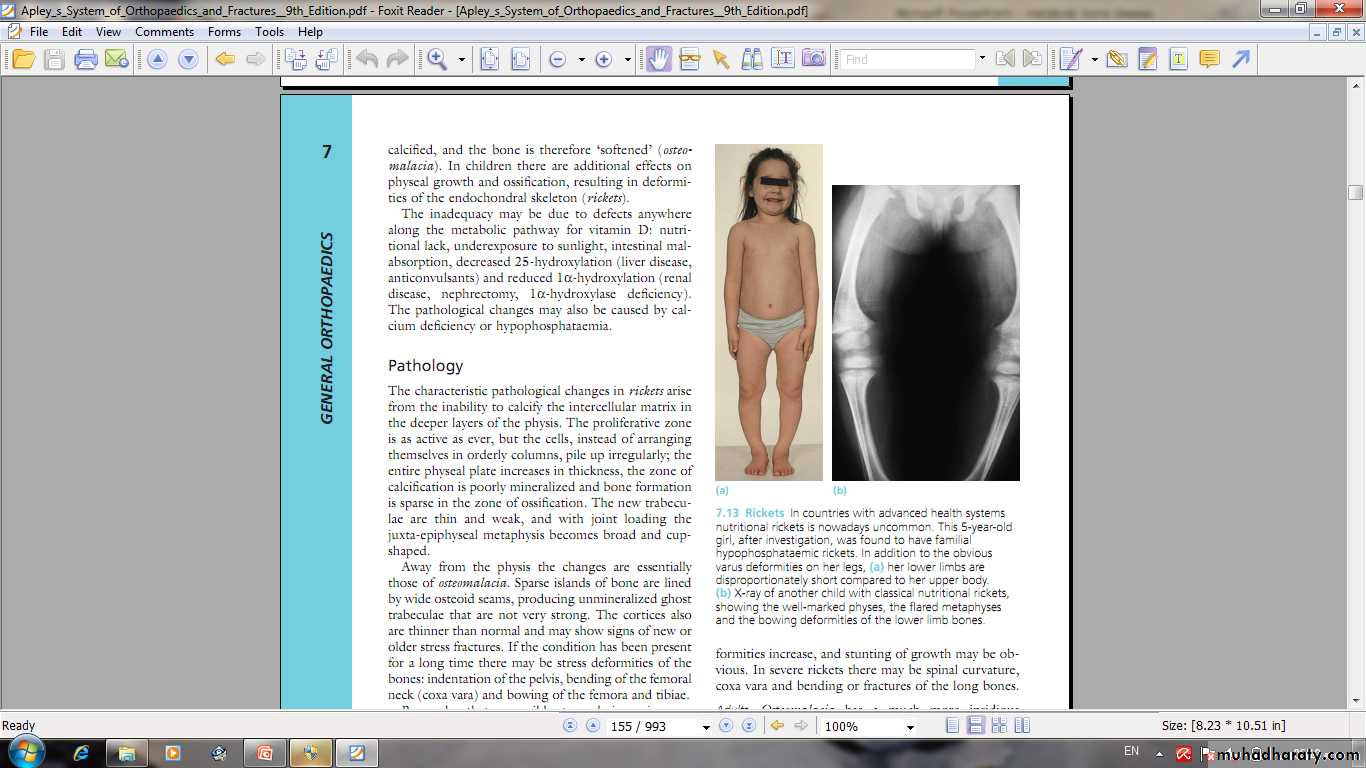Open the Forms menu
The width and height of the screenshot is (1366, 768).
click(x=224, y=32)
